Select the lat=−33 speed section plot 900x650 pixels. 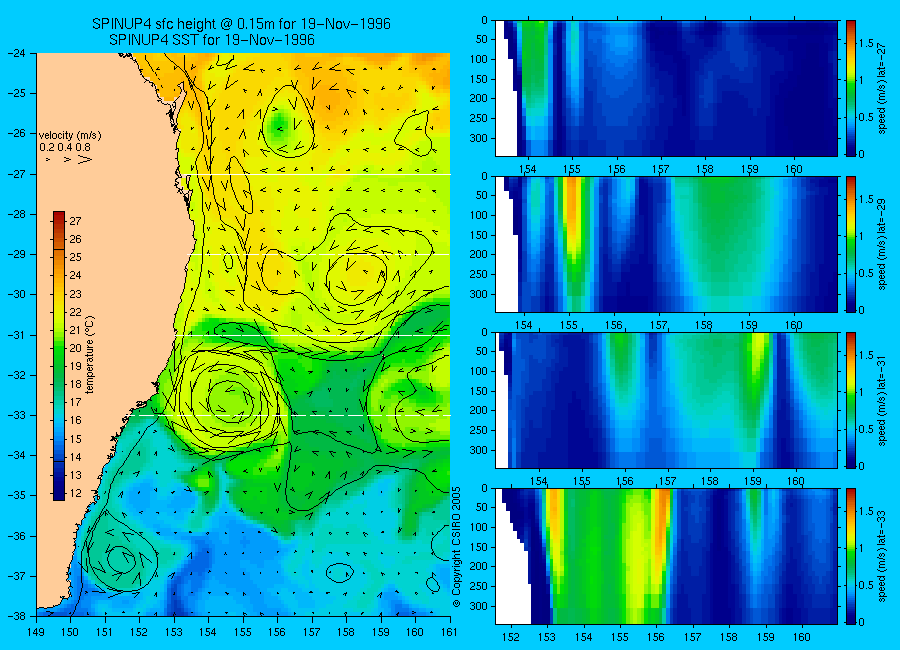tap(666, 556)
